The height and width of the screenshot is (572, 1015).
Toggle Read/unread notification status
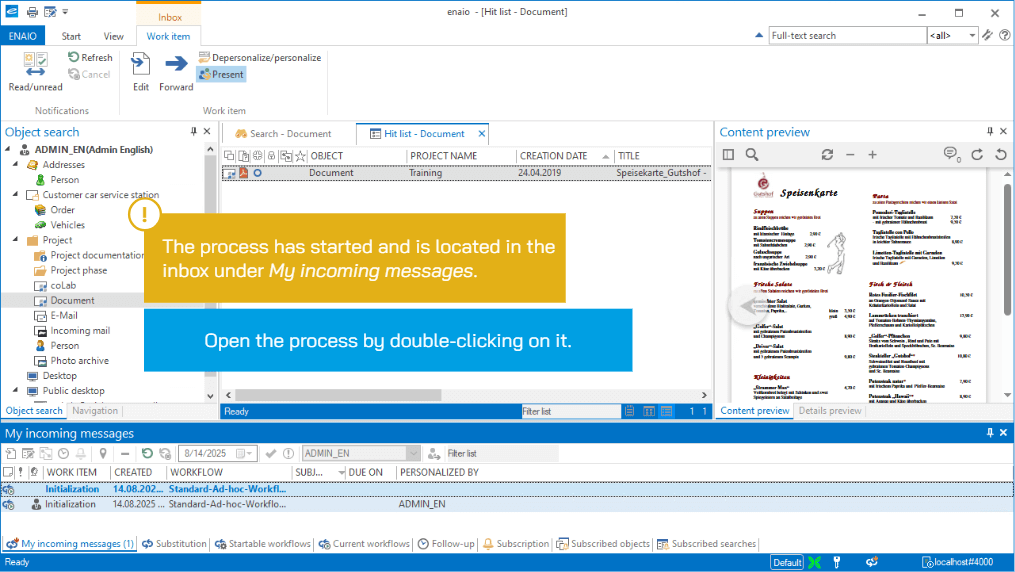coord(35,64)
